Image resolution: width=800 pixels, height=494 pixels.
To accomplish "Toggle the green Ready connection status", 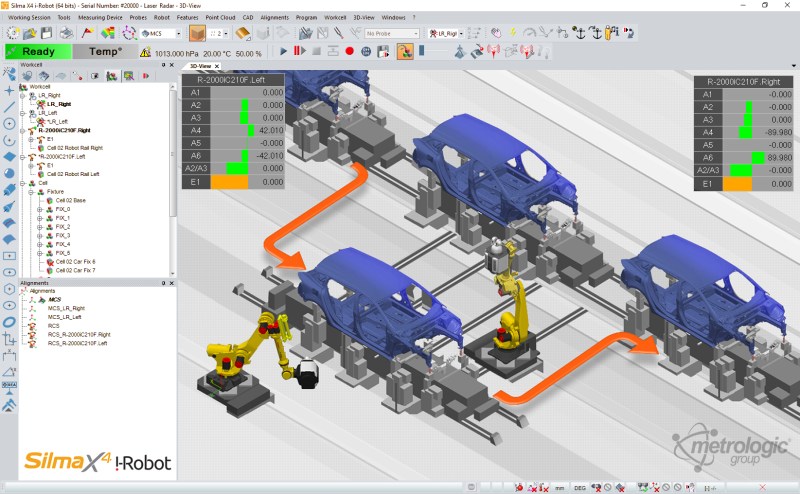I will (x=38, y=52).
